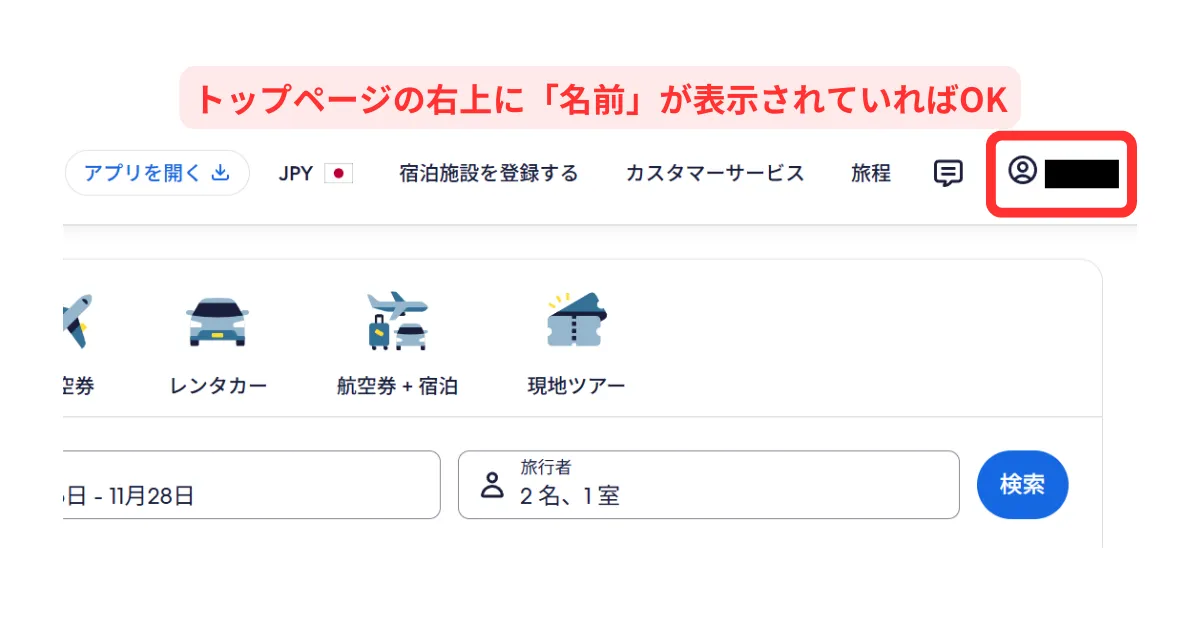Viewport: 1200px width, 630px height.
Task: Switch to the レンタカー tab
Action: coord(218,386)
